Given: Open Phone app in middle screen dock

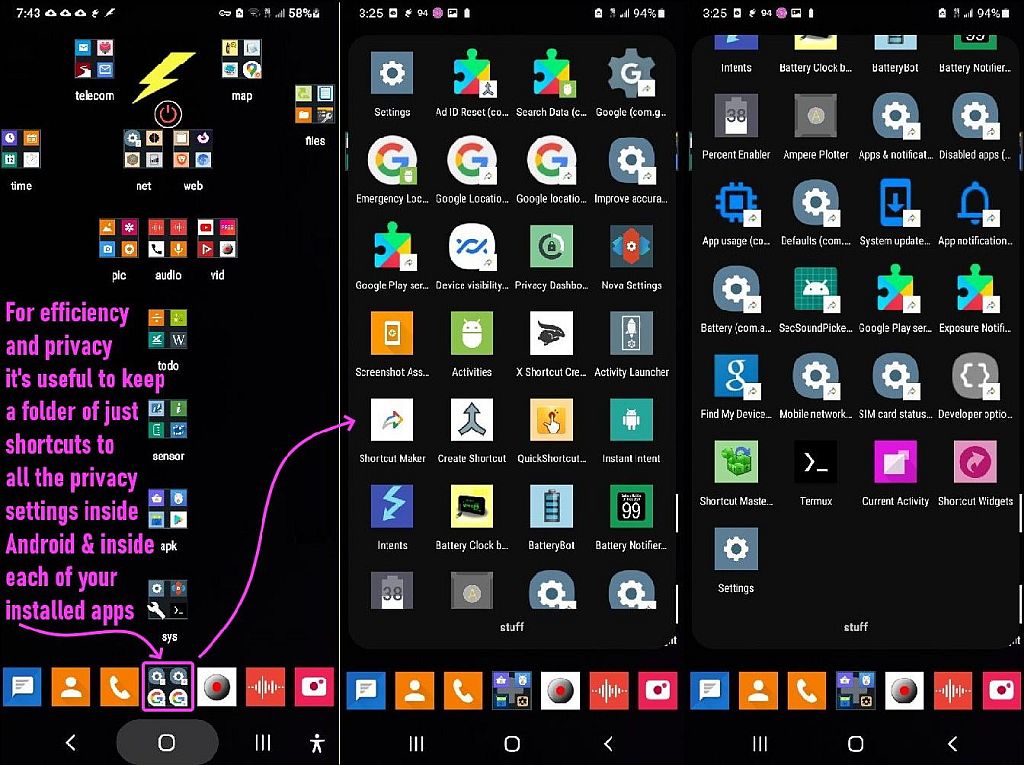Looking at the screenshot, I should click(463, 691).
